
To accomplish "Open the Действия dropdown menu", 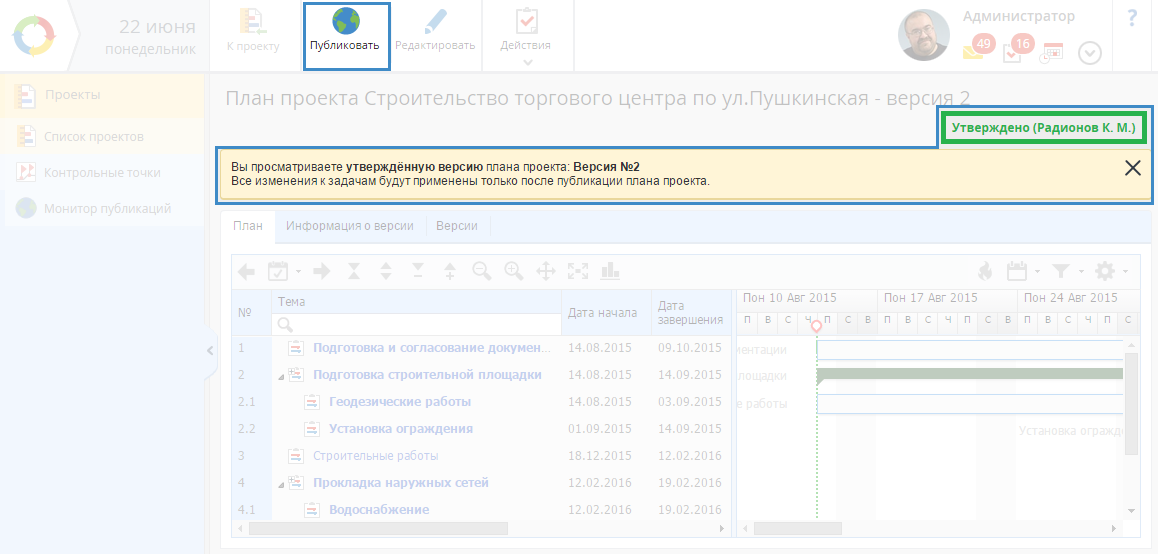I will 526,37.
